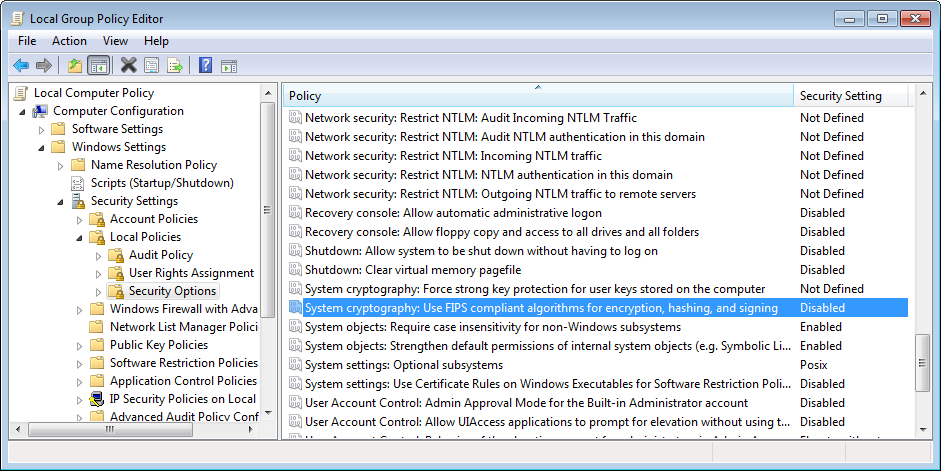
Task: Click the Delete X icon in toolbar
Action: (x=128, y=66)
